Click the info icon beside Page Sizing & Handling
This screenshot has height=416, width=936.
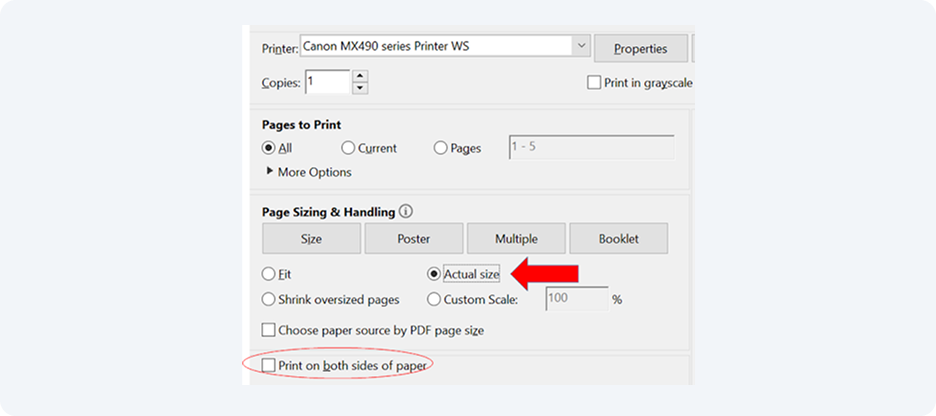[407, 211]
